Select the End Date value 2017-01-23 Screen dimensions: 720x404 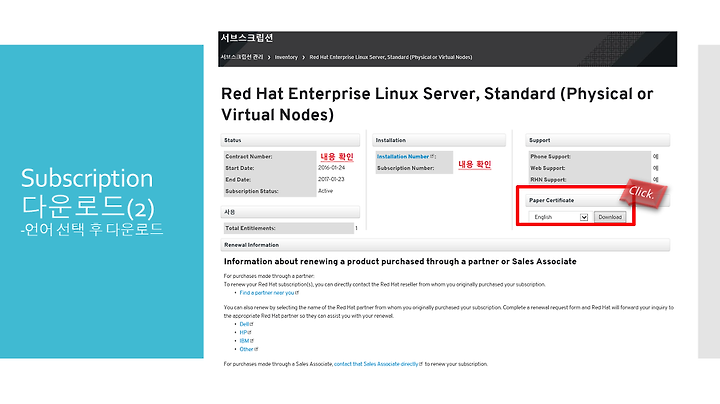point(331,179)
